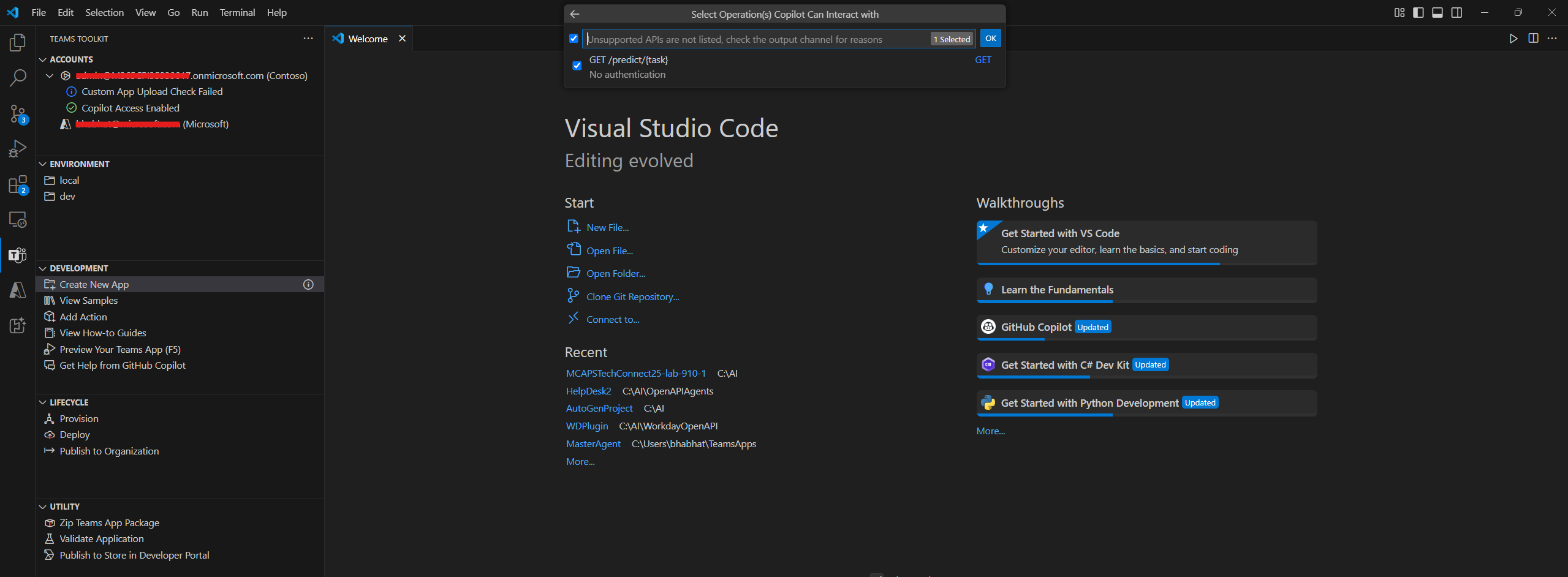Open the Terminal menu
This screenshot has height=577, width=1568.
pos(237,13)
